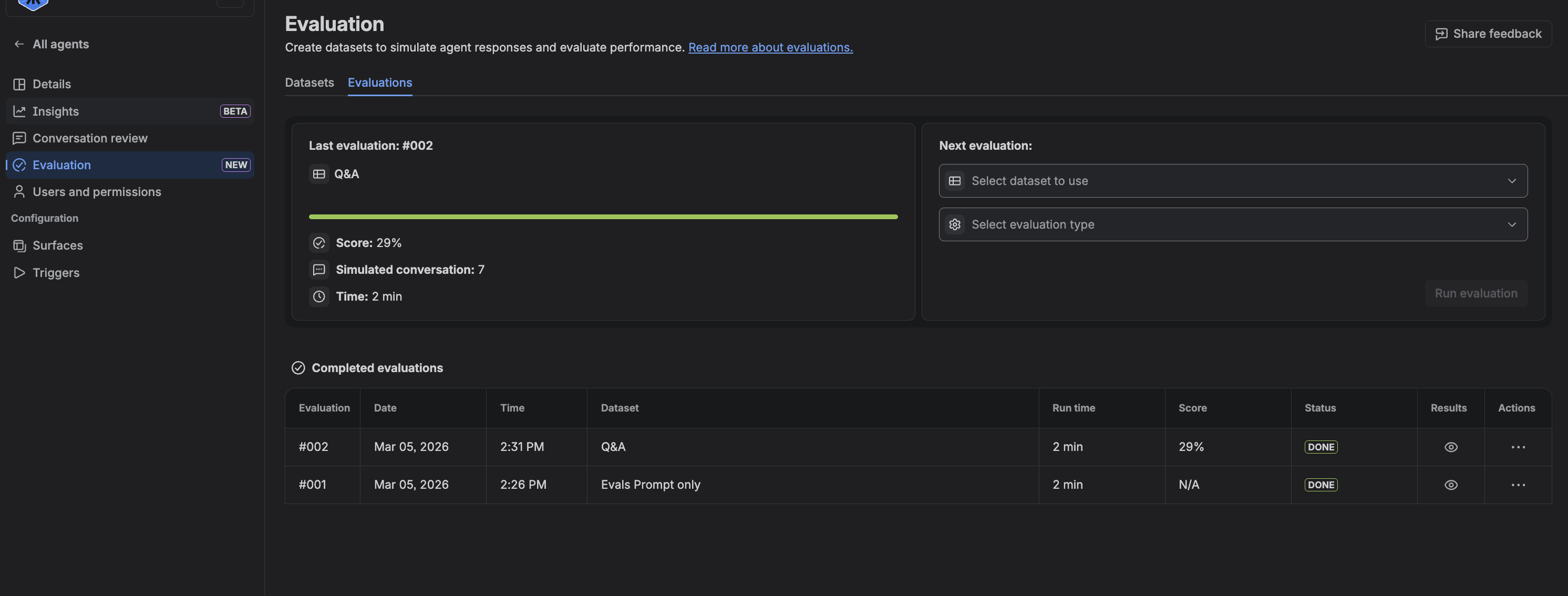Click the Run evaluation button
Image resolution: width=1568 pixels, height=596 pixels.
pos(1476,293)
